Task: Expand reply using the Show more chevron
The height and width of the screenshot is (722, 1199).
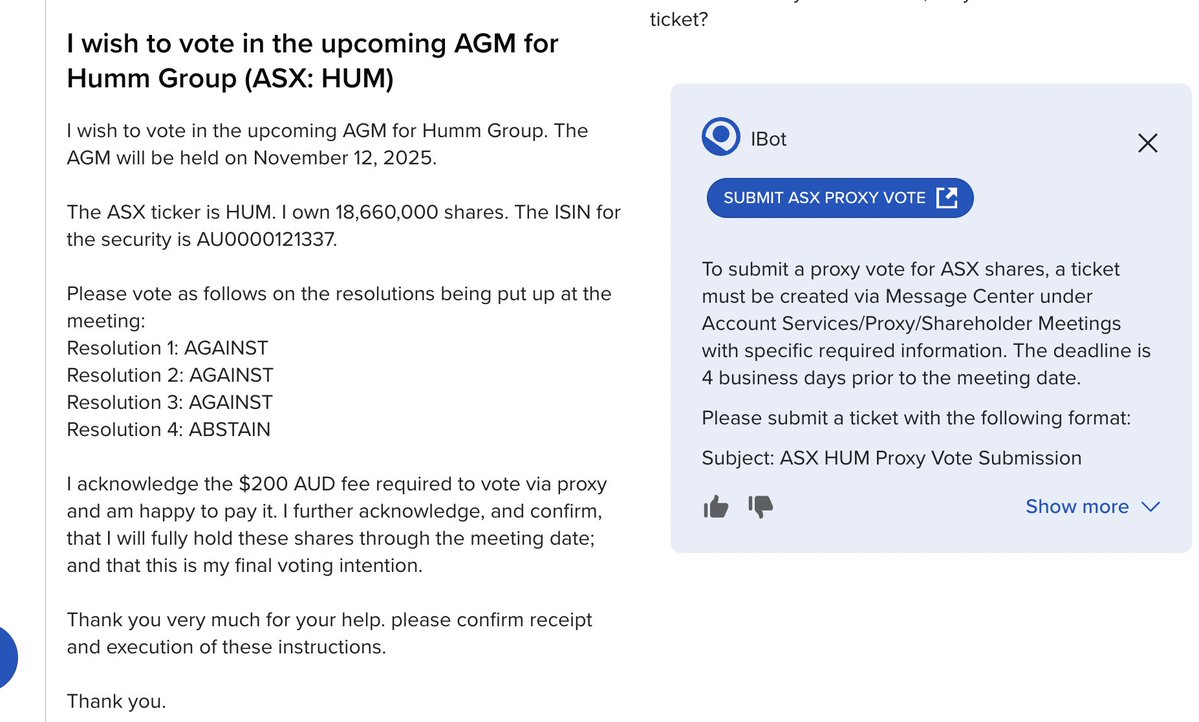Action: (x=1150, y=506)
